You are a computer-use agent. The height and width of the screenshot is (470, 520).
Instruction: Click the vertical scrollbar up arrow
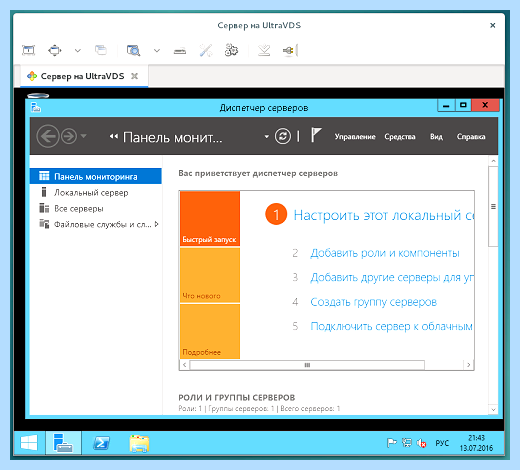pos(493,161)
